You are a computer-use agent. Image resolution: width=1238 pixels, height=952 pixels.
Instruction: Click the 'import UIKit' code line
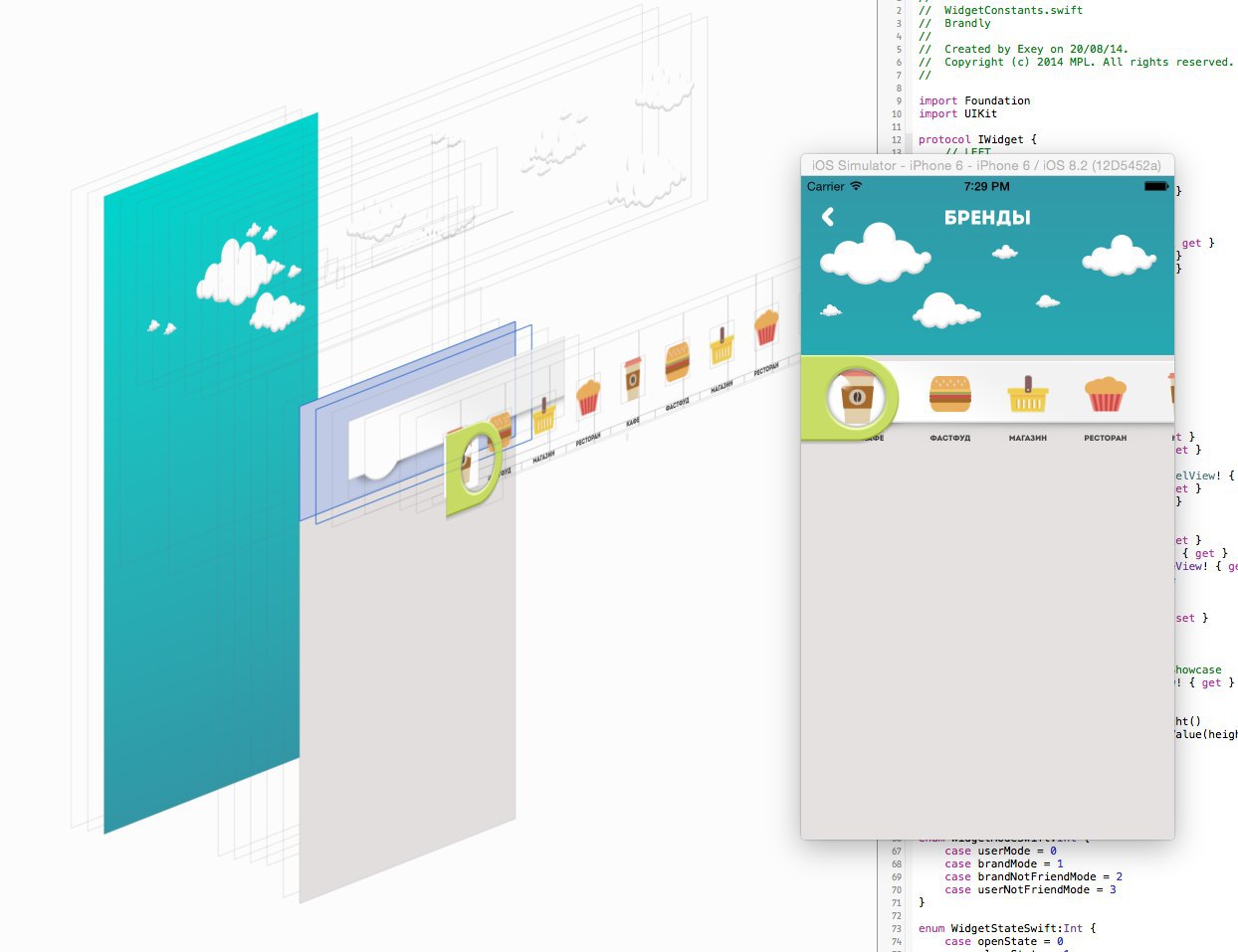pyautogui.click(x=957, y=113)
